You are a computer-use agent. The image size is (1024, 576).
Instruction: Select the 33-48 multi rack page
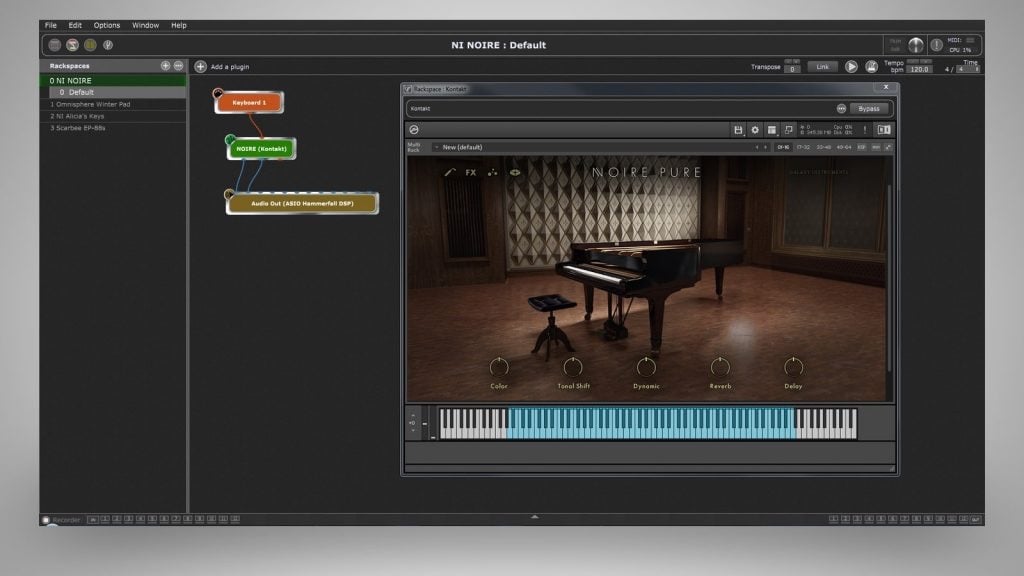[x=824, y=148]
